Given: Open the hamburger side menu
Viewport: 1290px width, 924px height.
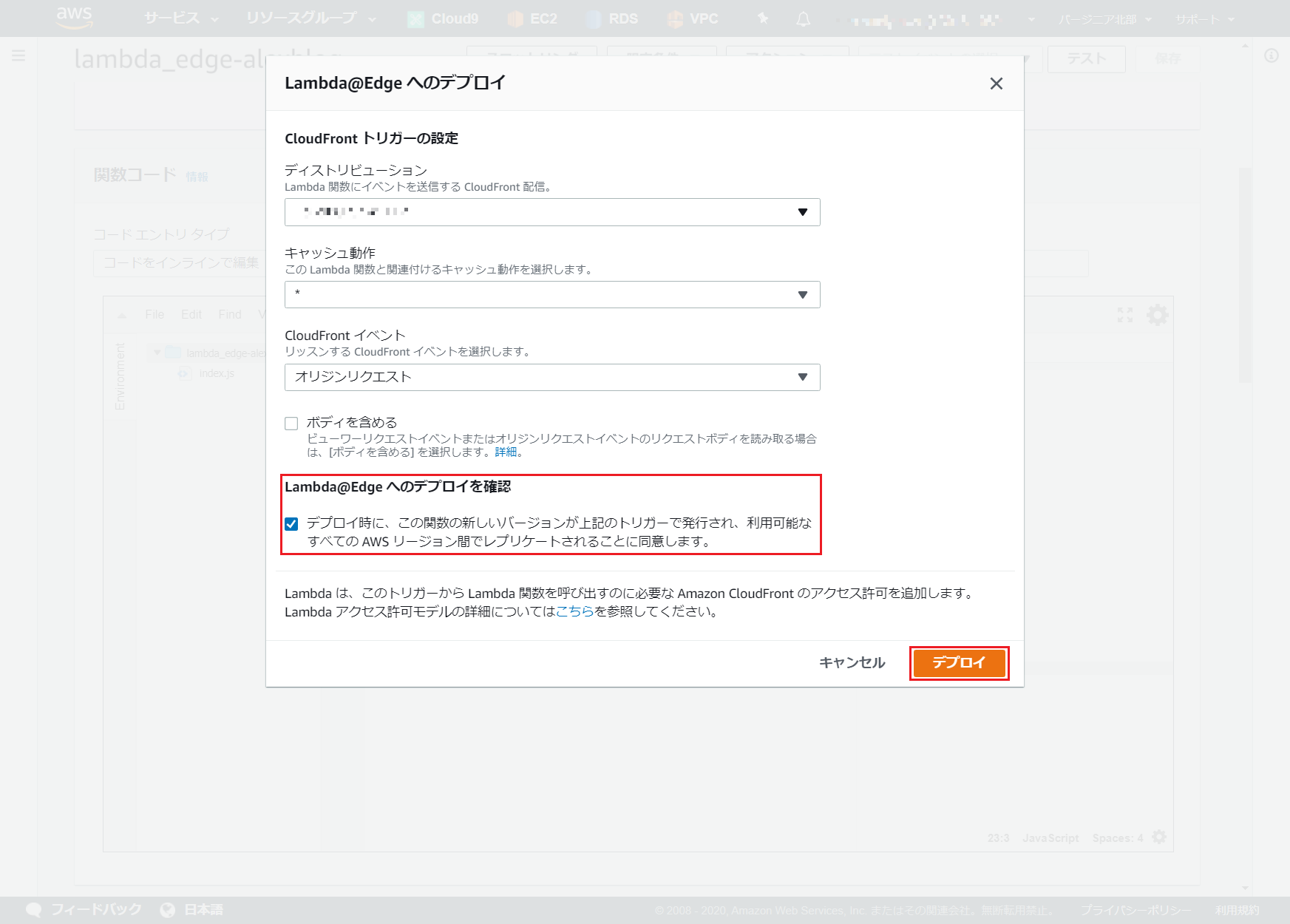Looking at the screenshot, I should tap(18, 55).
